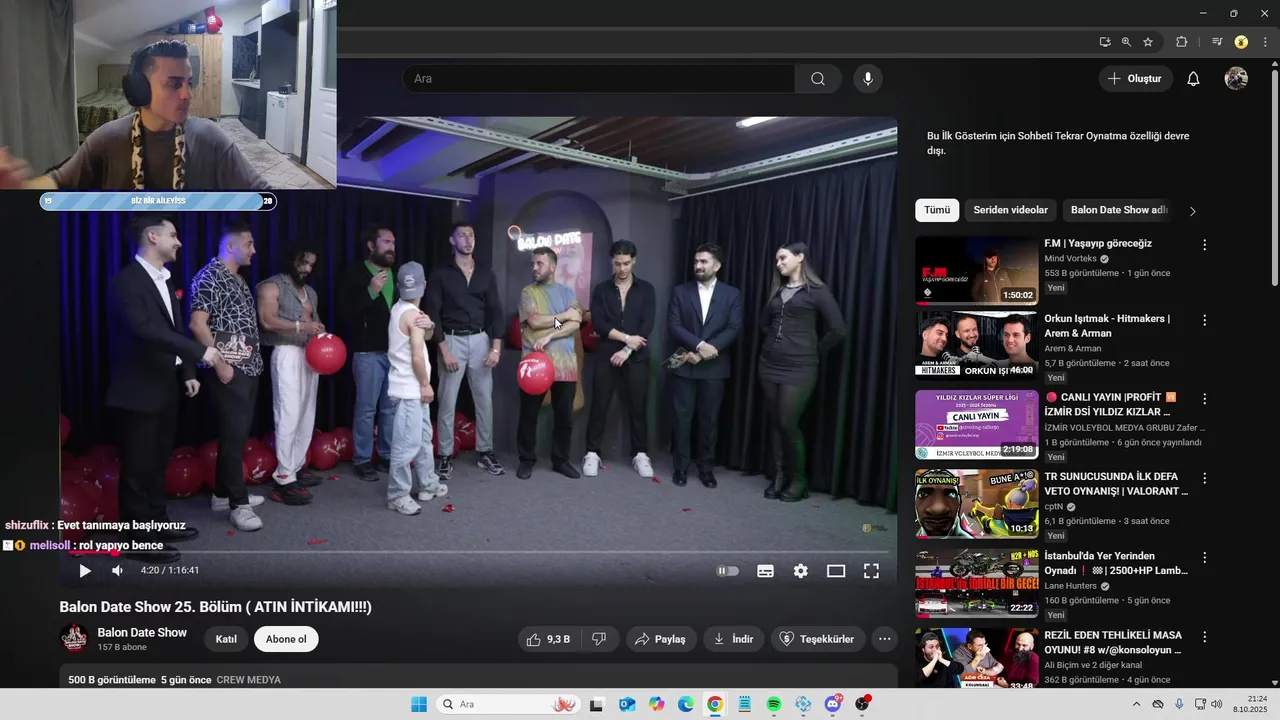Open Outlook from the taskbar

click(626, 704)
